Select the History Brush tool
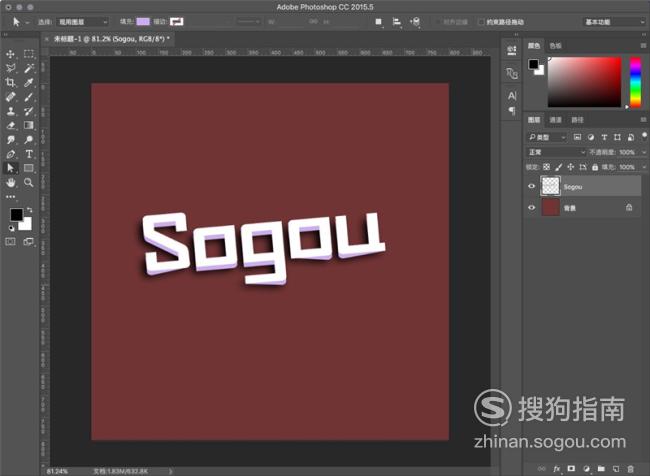This screenshot has height=476, width=650. pyautogui.click(x=29, y=111)
